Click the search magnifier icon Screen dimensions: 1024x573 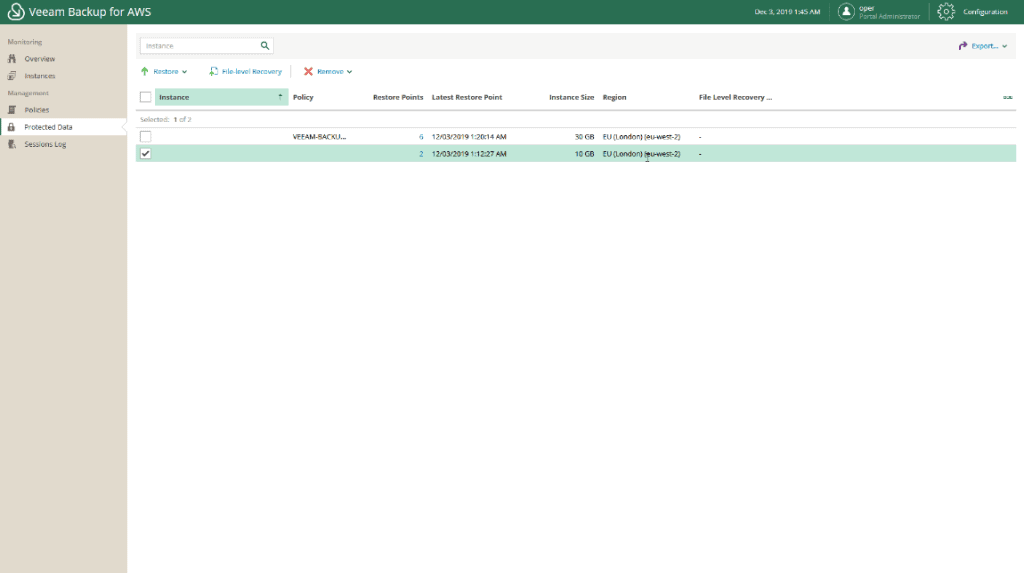click(x=264, y=46)
